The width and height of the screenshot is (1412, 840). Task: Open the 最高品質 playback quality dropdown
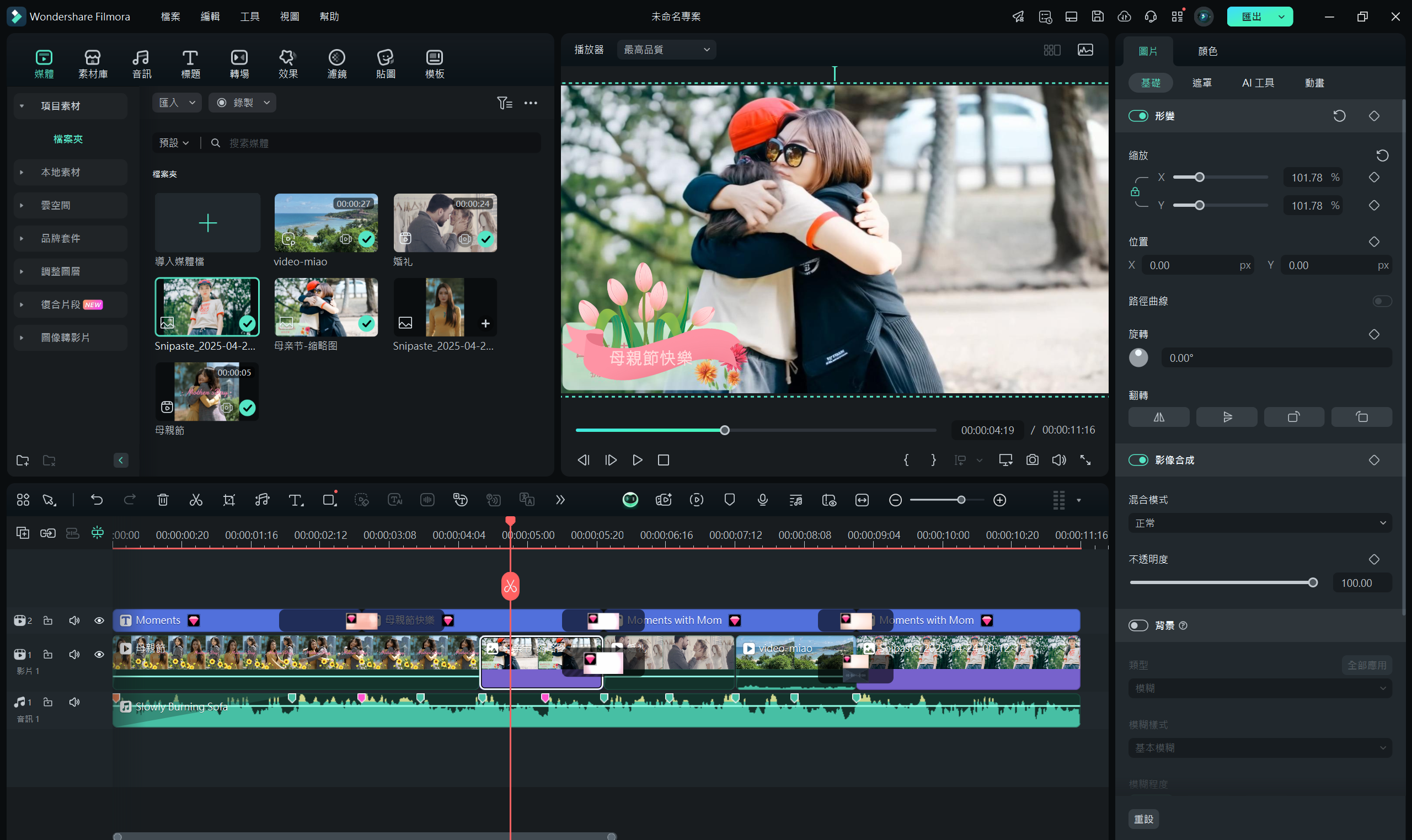tap(666, 50)
